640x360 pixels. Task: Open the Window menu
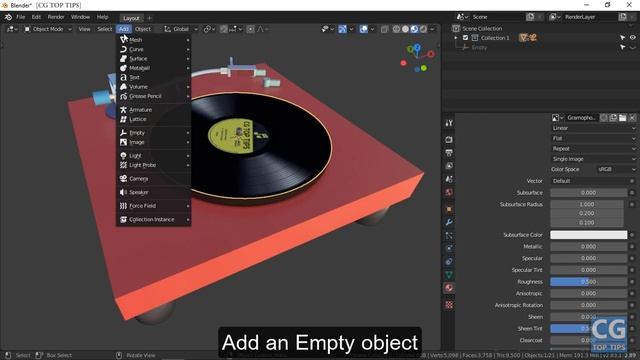pos(80,17)
